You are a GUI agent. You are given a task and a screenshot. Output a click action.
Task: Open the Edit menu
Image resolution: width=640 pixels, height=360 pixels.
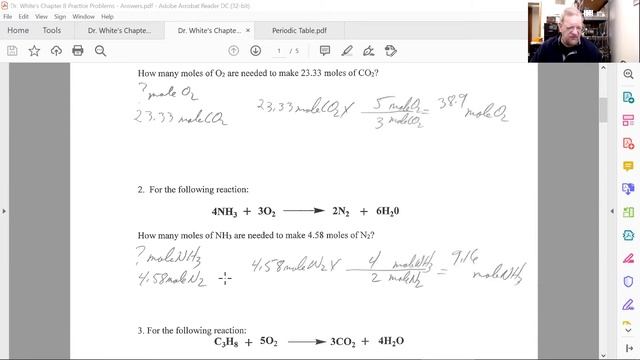[x=23, y=17]
